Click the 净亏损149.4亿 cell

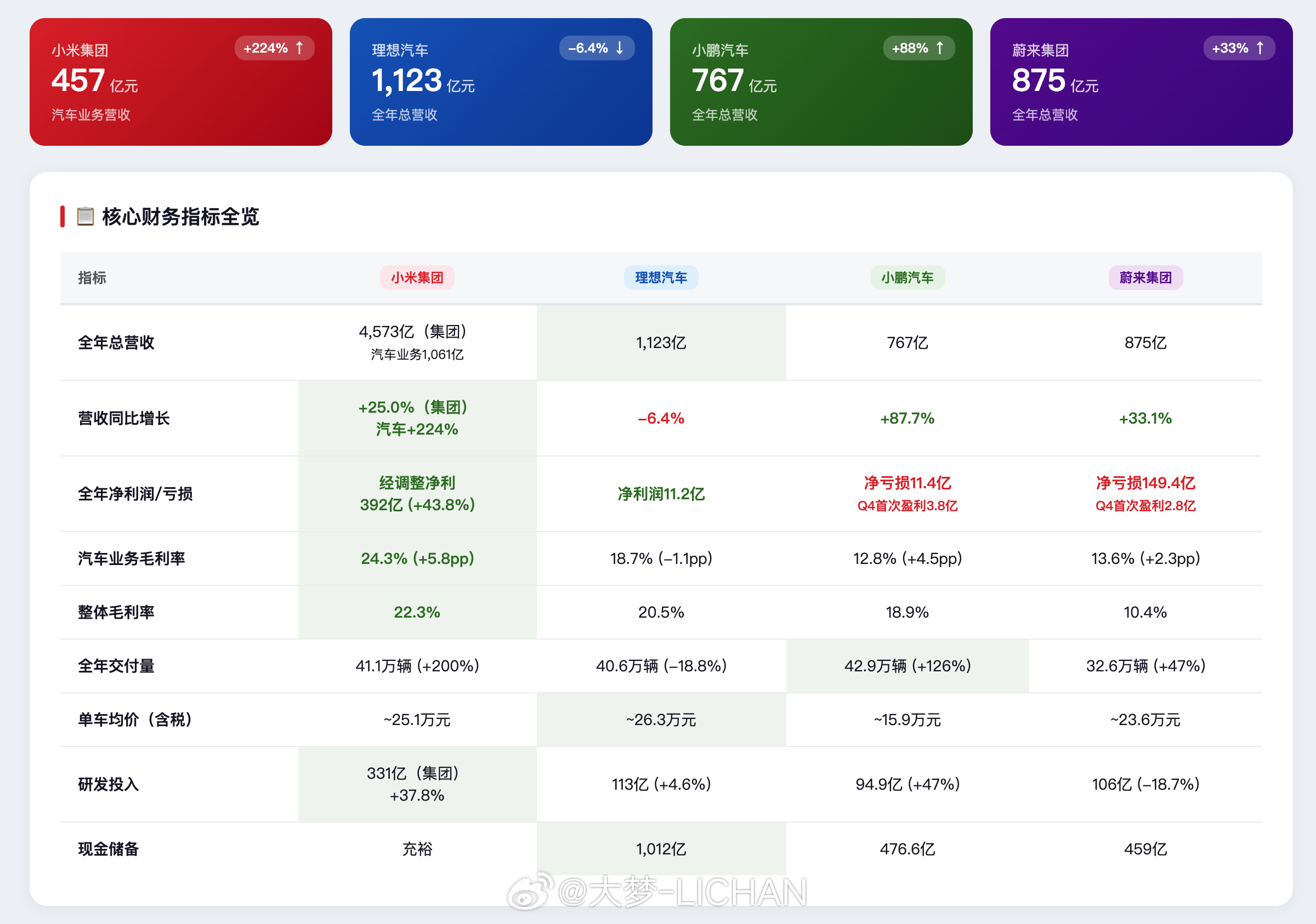(1145, 483)
